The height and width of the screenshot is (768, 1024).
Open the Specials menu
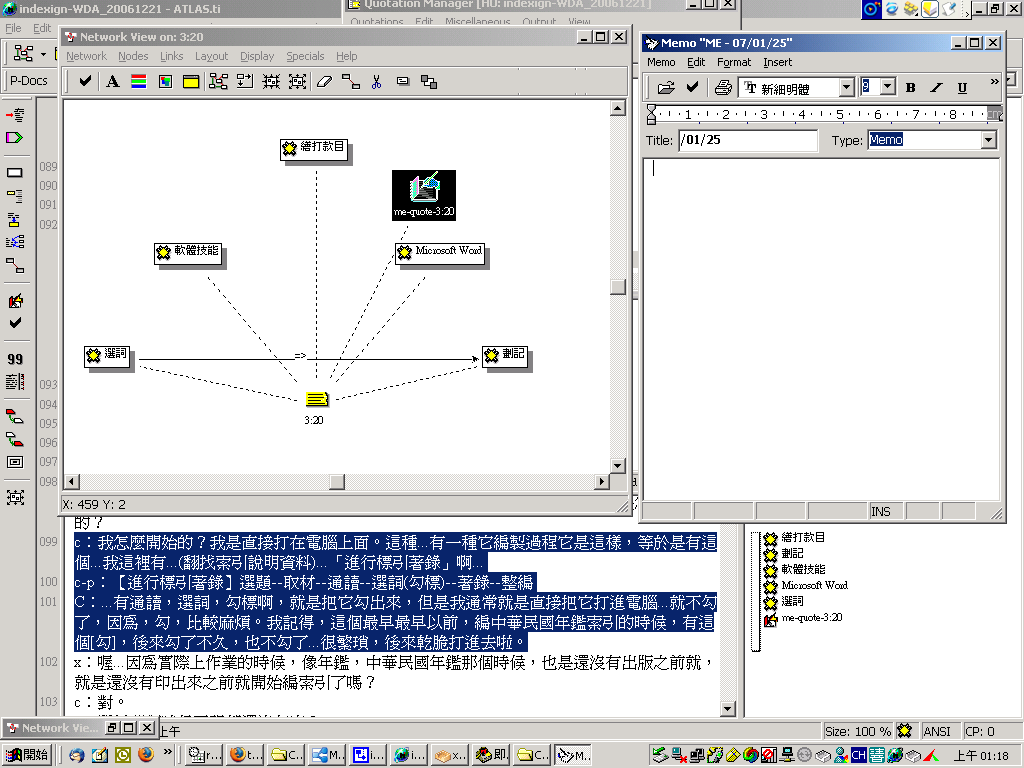coord(305,56)
